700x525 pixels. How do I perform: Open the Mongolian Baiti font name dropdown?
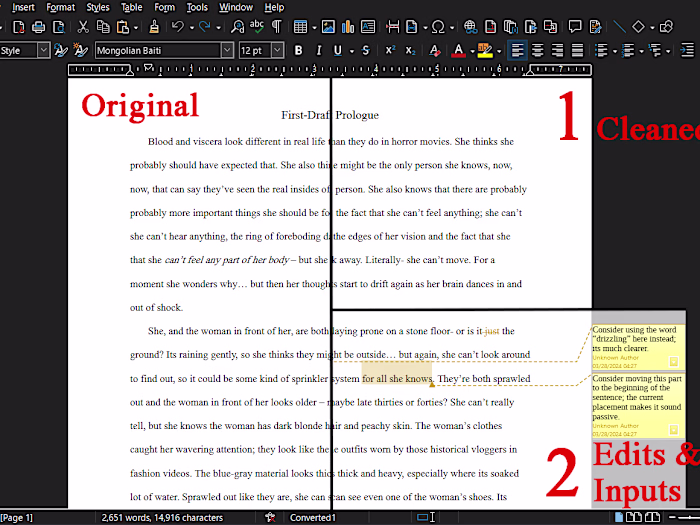[x=227, y=50]
